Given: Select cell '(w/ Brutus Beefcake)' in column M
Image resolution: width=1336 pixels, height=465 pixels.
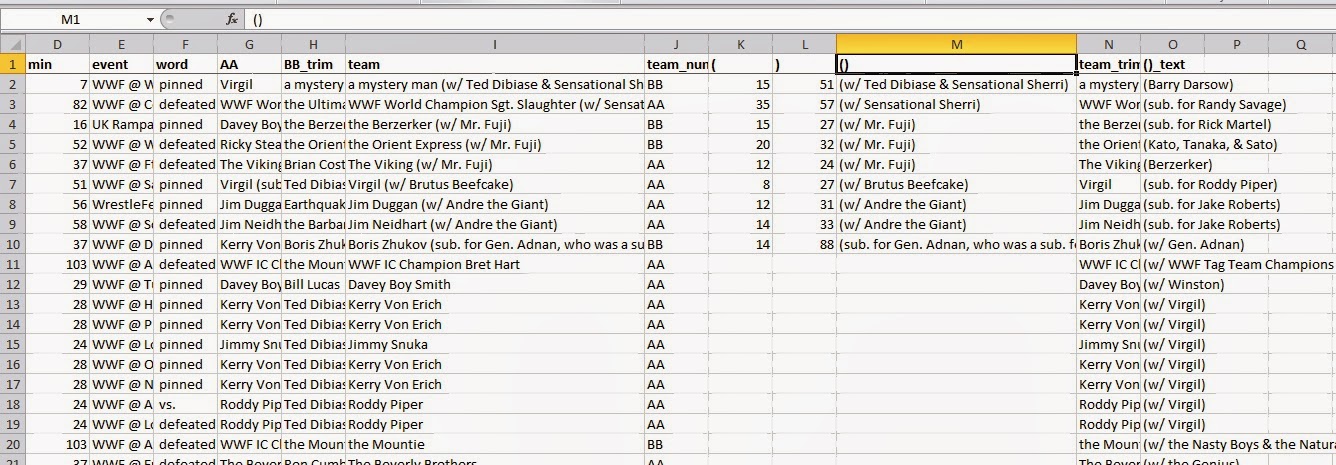Looking at the screenshot, I should point(956,184).
